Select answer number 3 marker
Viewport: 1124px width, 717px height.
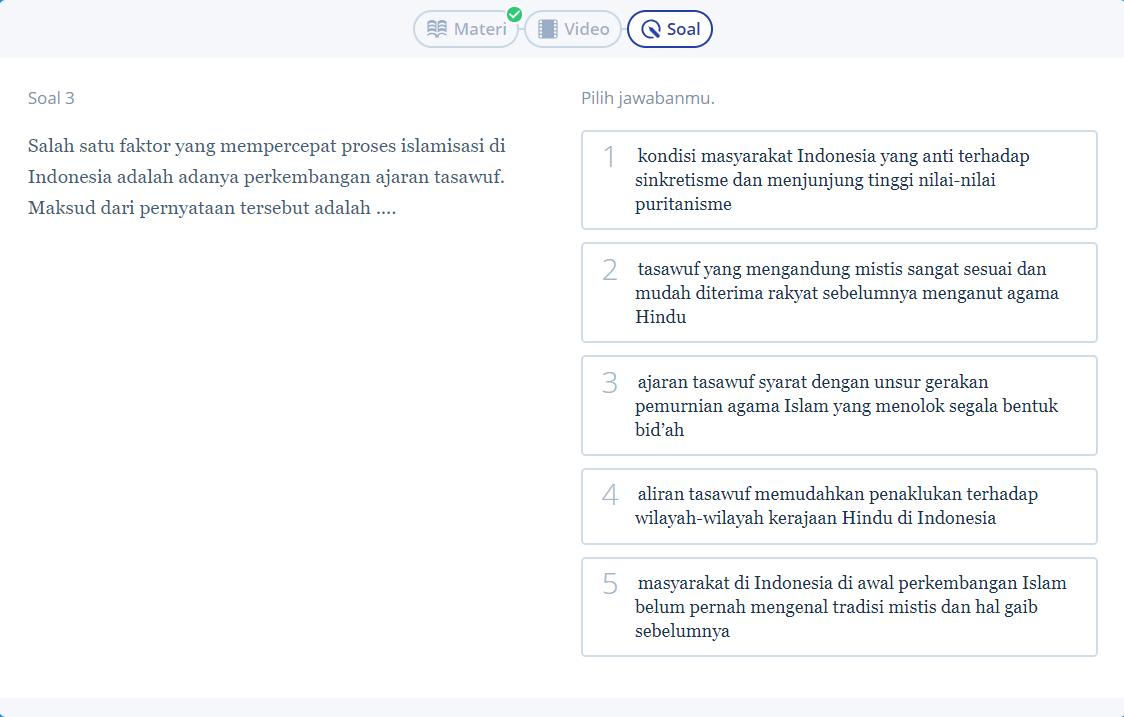click(609, 383)
